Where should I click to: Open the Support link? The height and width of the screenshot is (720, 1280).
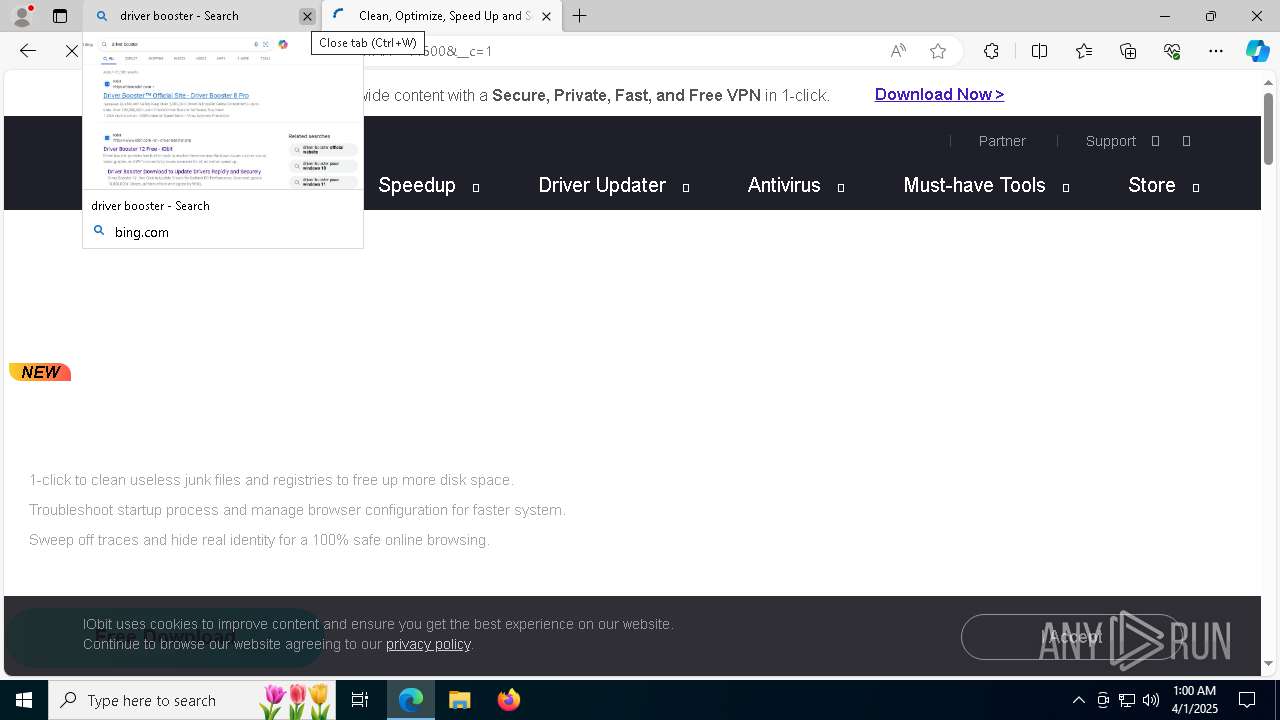pyautogui.click(x=1111, y=141)
